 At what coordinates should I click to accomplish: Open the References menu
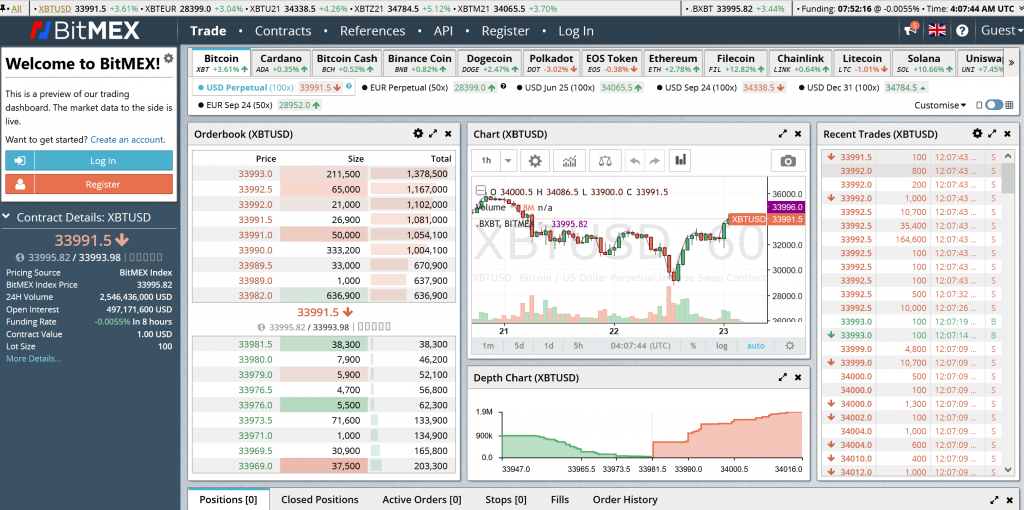tap(372, 31)
